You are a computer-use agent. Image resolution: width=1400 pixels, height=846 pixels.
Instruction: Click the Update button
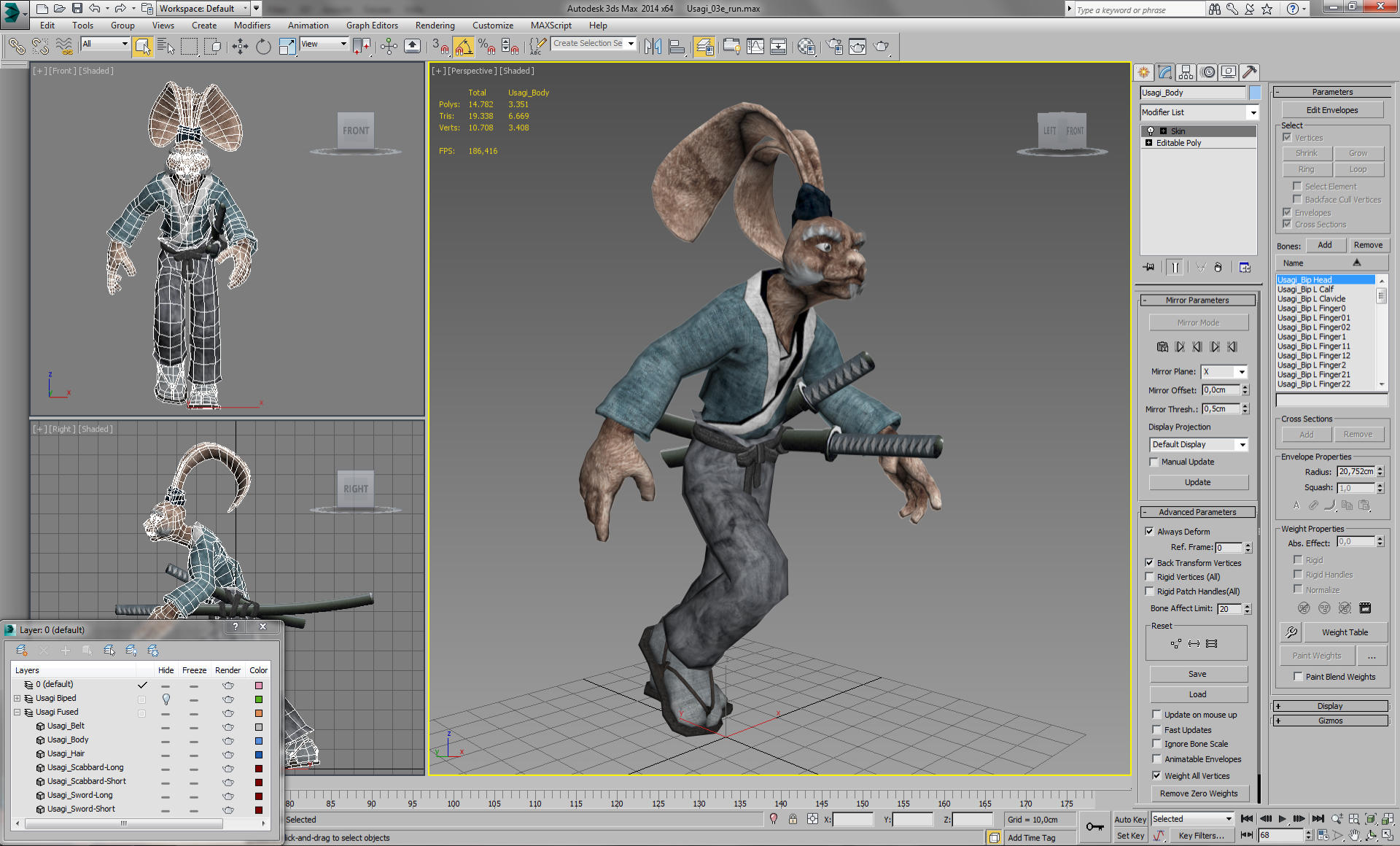[x=1198, y=482]
